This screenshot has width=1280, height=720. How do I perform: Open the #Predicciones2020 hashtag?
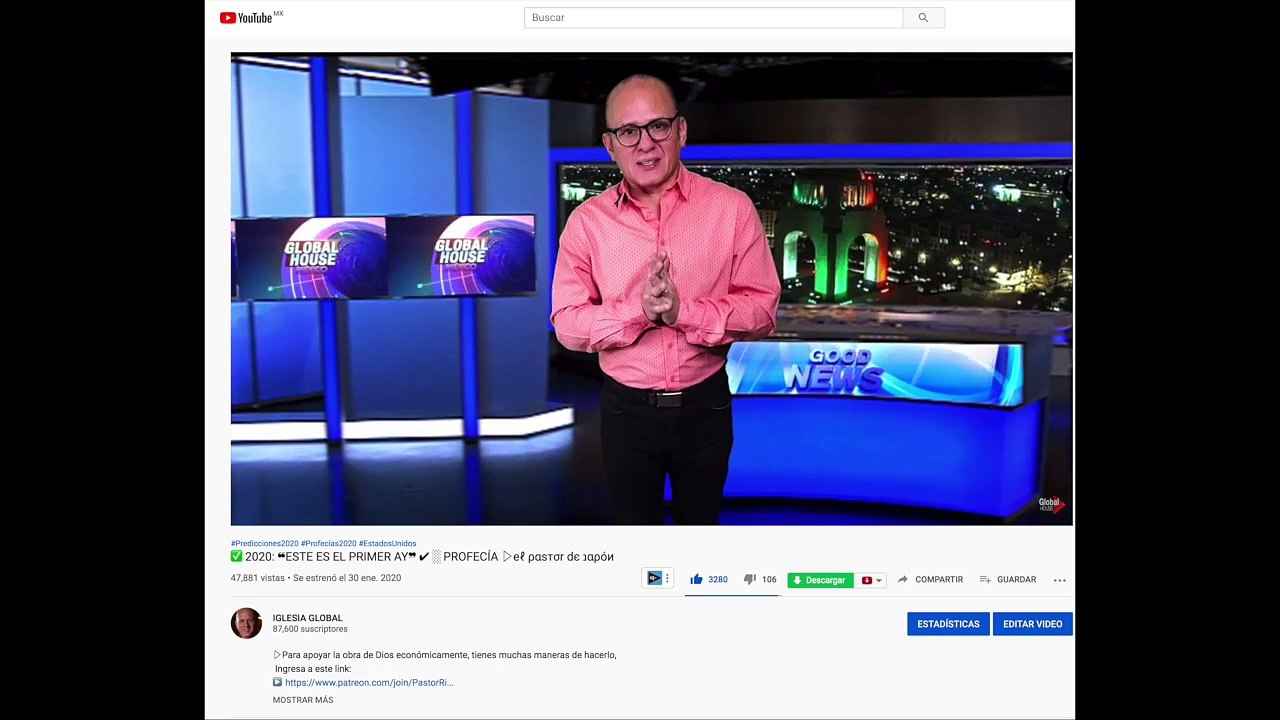click(x=265, y=544)
